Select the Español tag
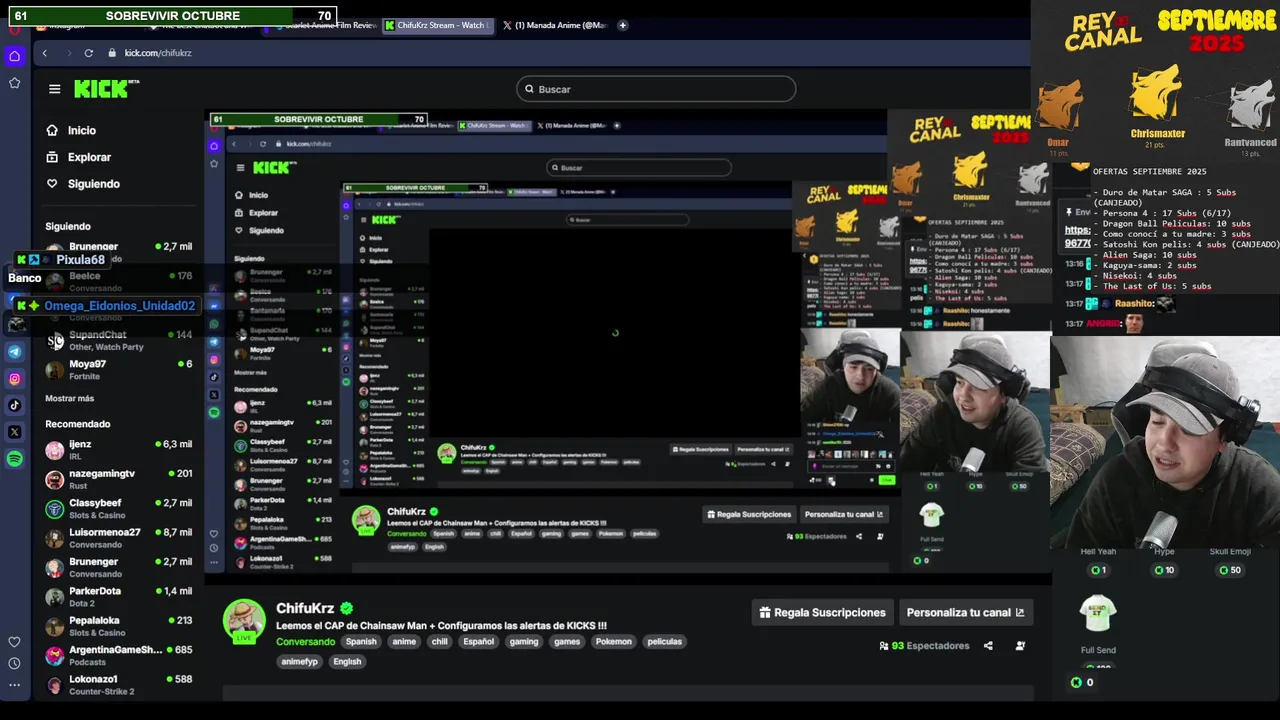Image resolution: width=1280 pixels, height=720 pixels. pyautogui.click(x=478, y=642)
